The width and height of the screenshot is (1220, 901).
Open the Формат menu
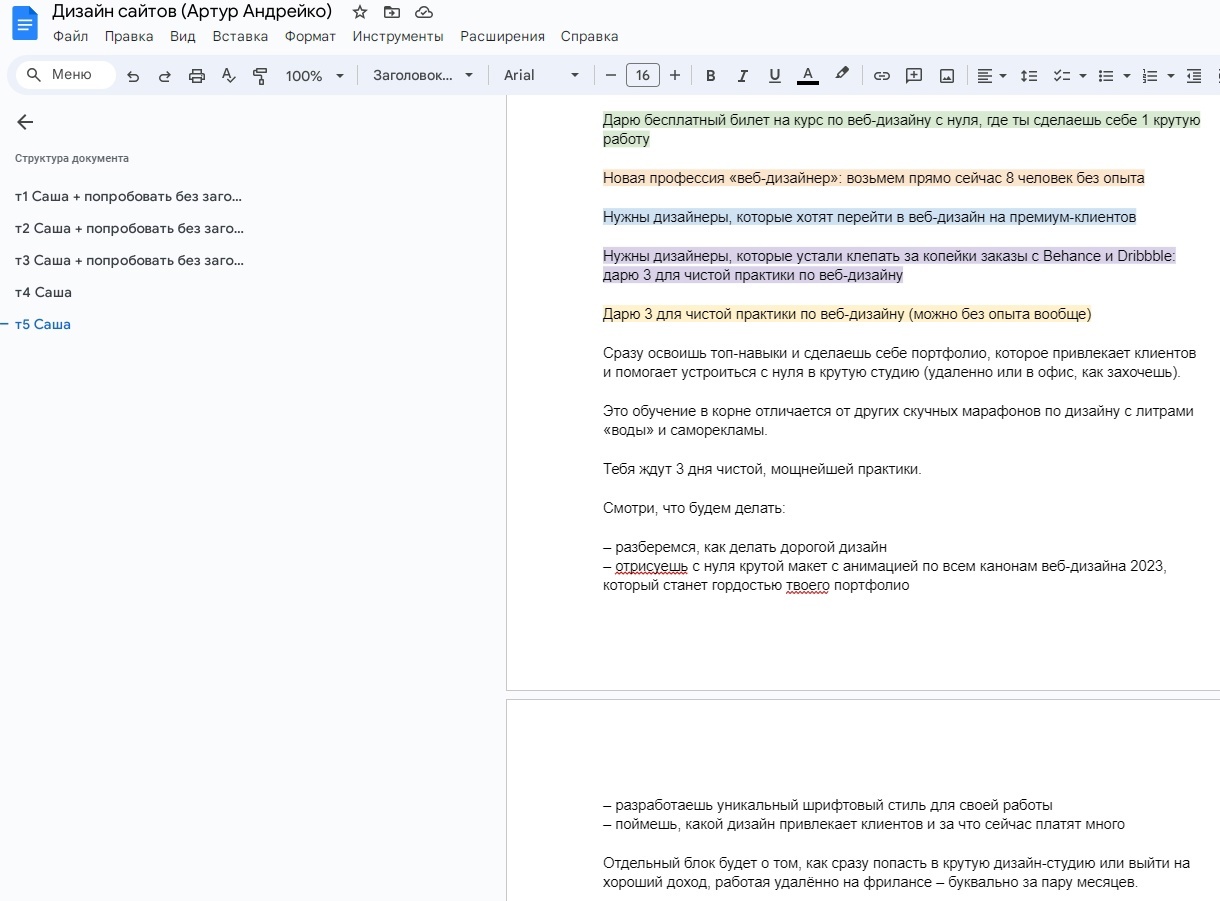[310, 36]
